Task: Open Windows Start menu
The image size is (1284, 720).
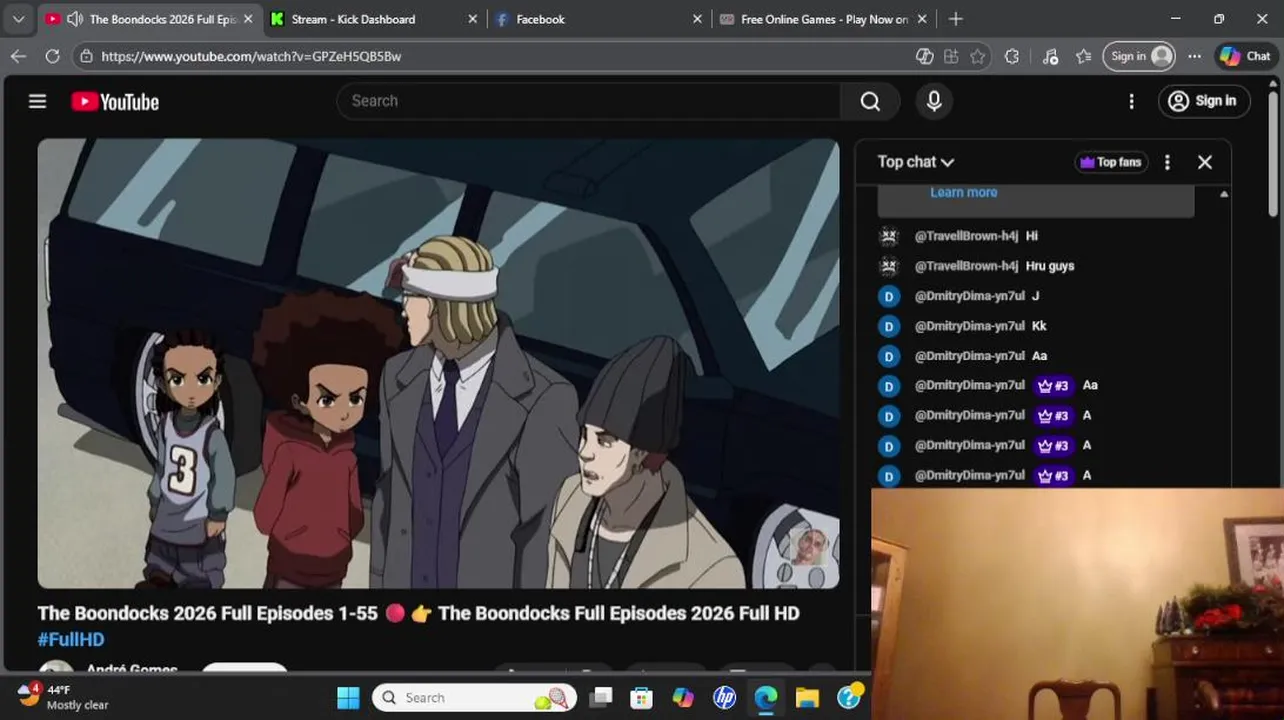Action: 347,698
